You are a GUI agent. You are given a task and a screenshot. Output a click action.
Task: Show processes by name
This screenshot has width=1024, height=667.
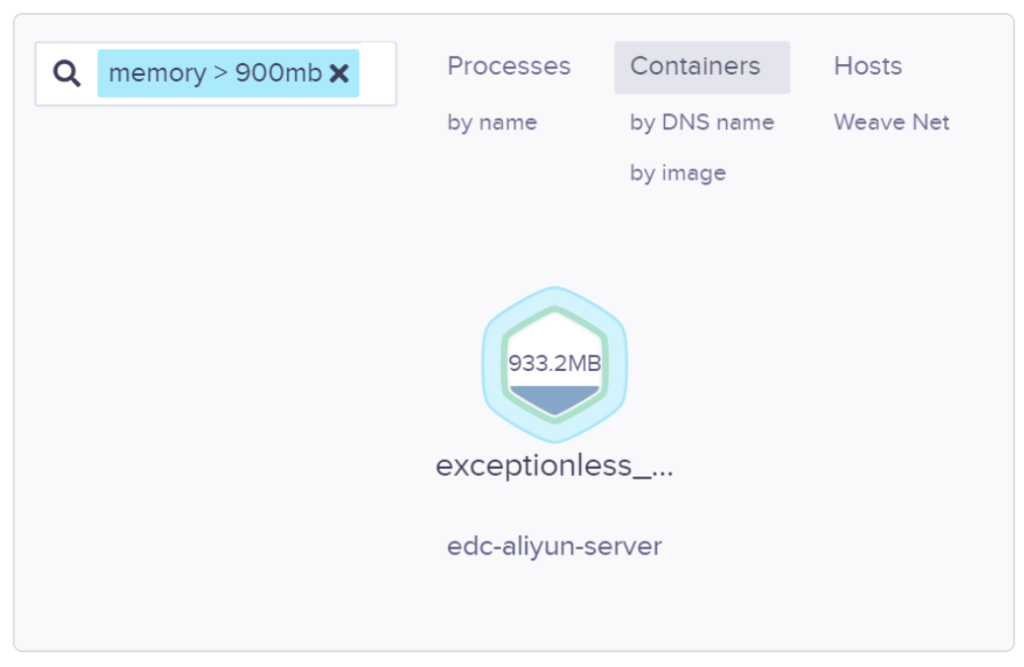pyautogui.click(x=492, y=122)
